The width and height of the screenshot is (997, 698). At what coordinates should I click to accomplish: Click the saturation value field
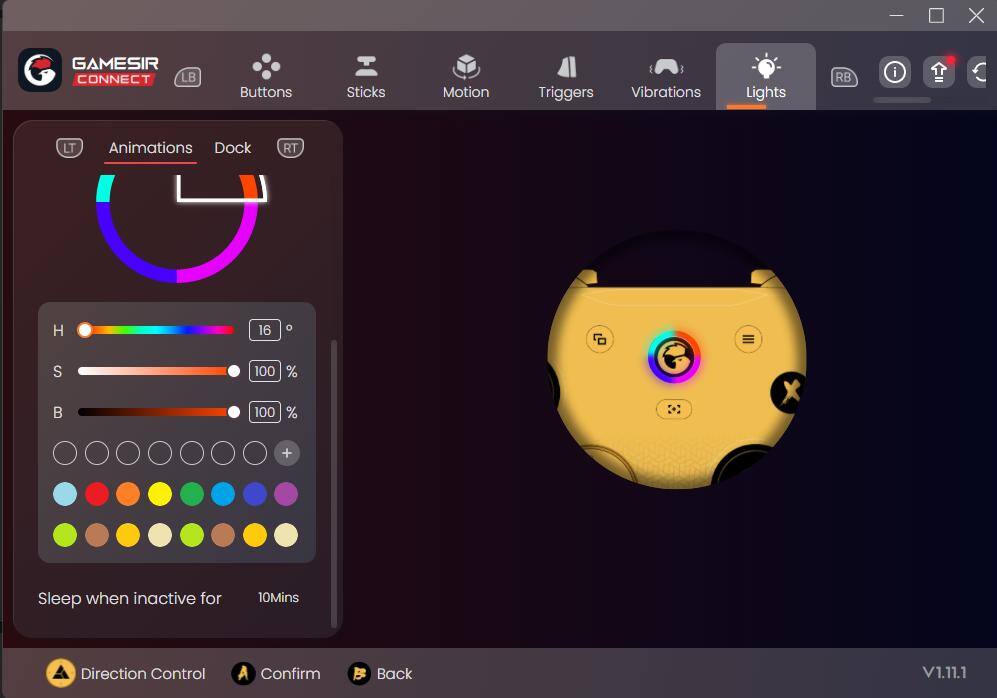(265, 371)
